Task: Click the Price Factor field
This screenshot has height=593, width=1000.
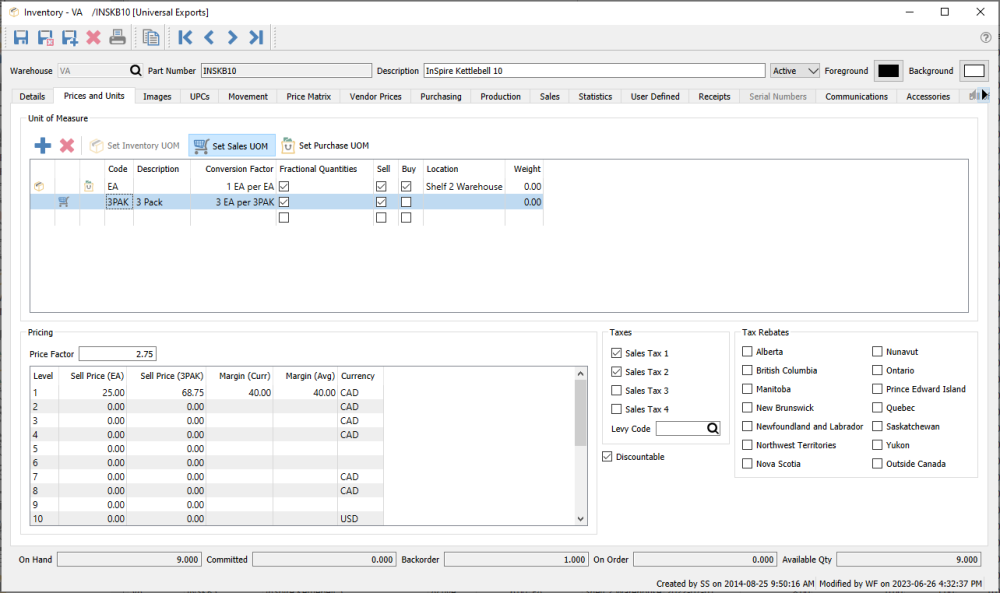Action: click(x=117, y=354)
